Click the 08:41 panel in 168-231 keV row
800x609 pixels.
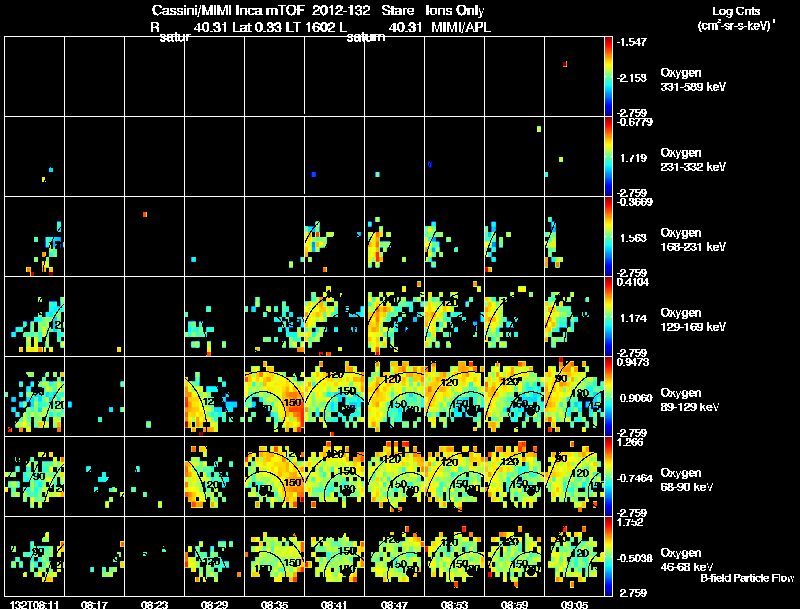(335, 237)
